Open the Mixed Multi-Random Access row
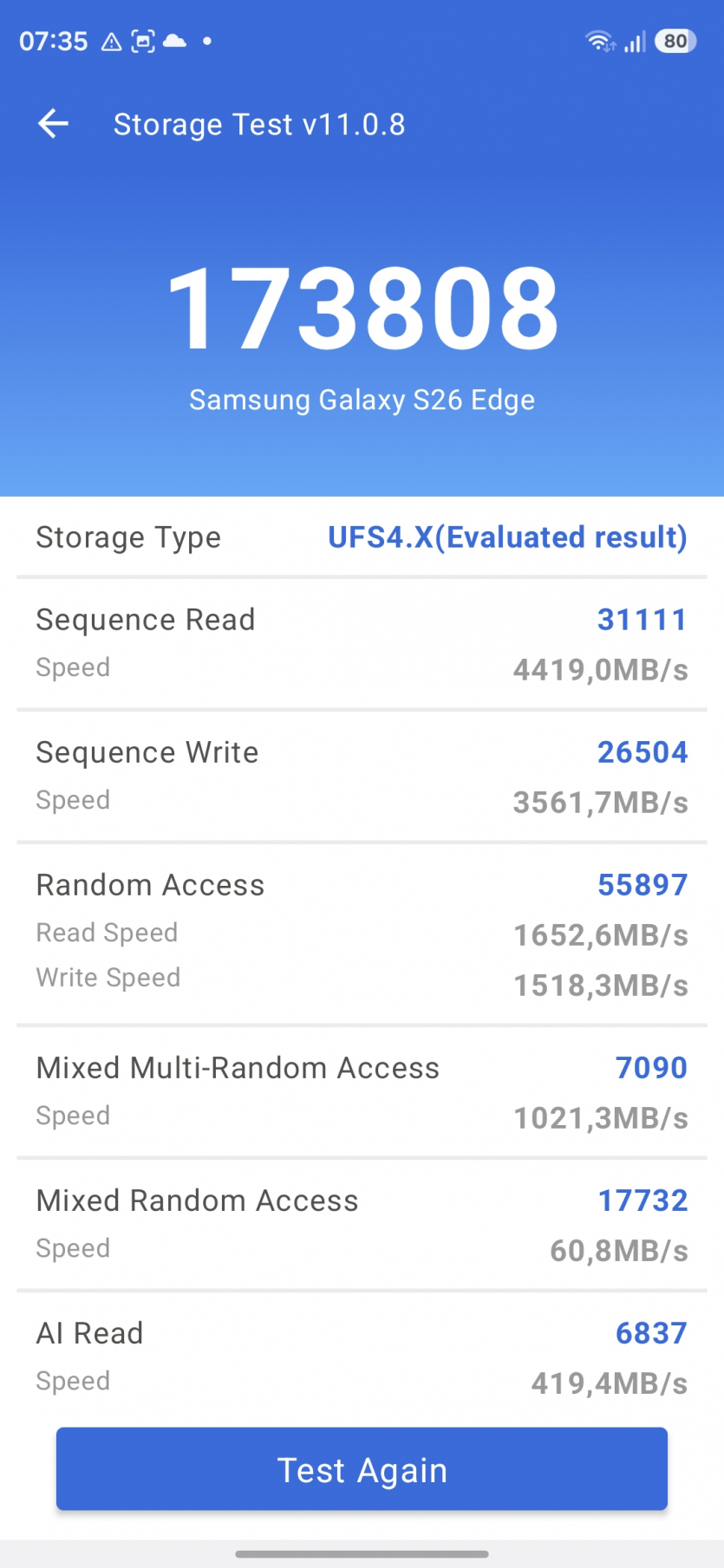Viewport: 724px width, 1568px height. coord(362,1091)
